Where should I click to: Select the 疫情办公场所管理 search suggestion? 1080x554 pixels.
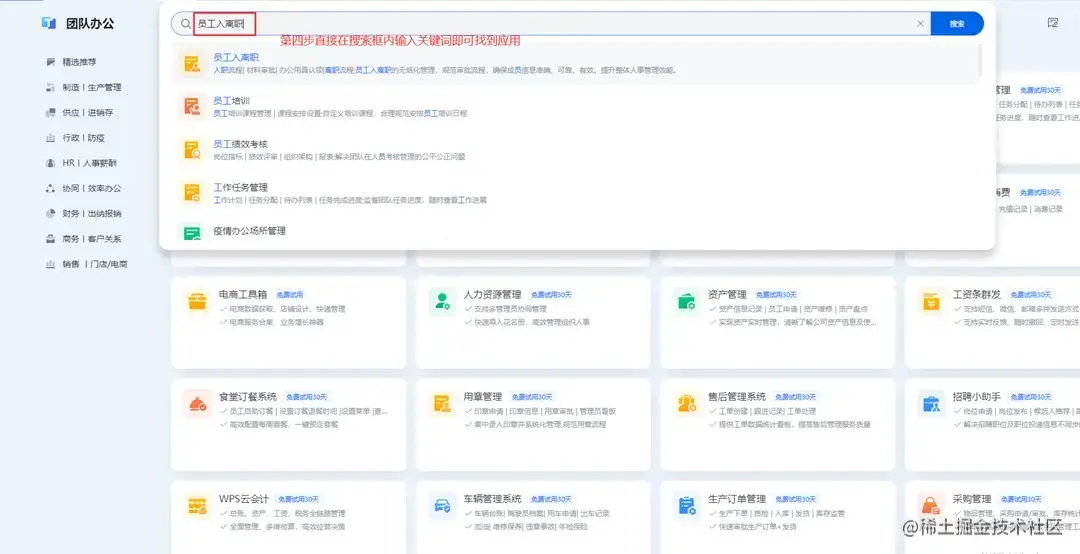576,232
